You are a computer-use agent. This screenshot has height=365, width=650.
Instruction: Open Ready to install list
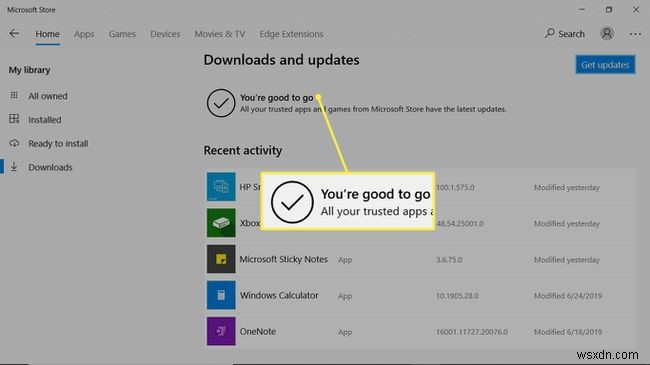[58, 144]
